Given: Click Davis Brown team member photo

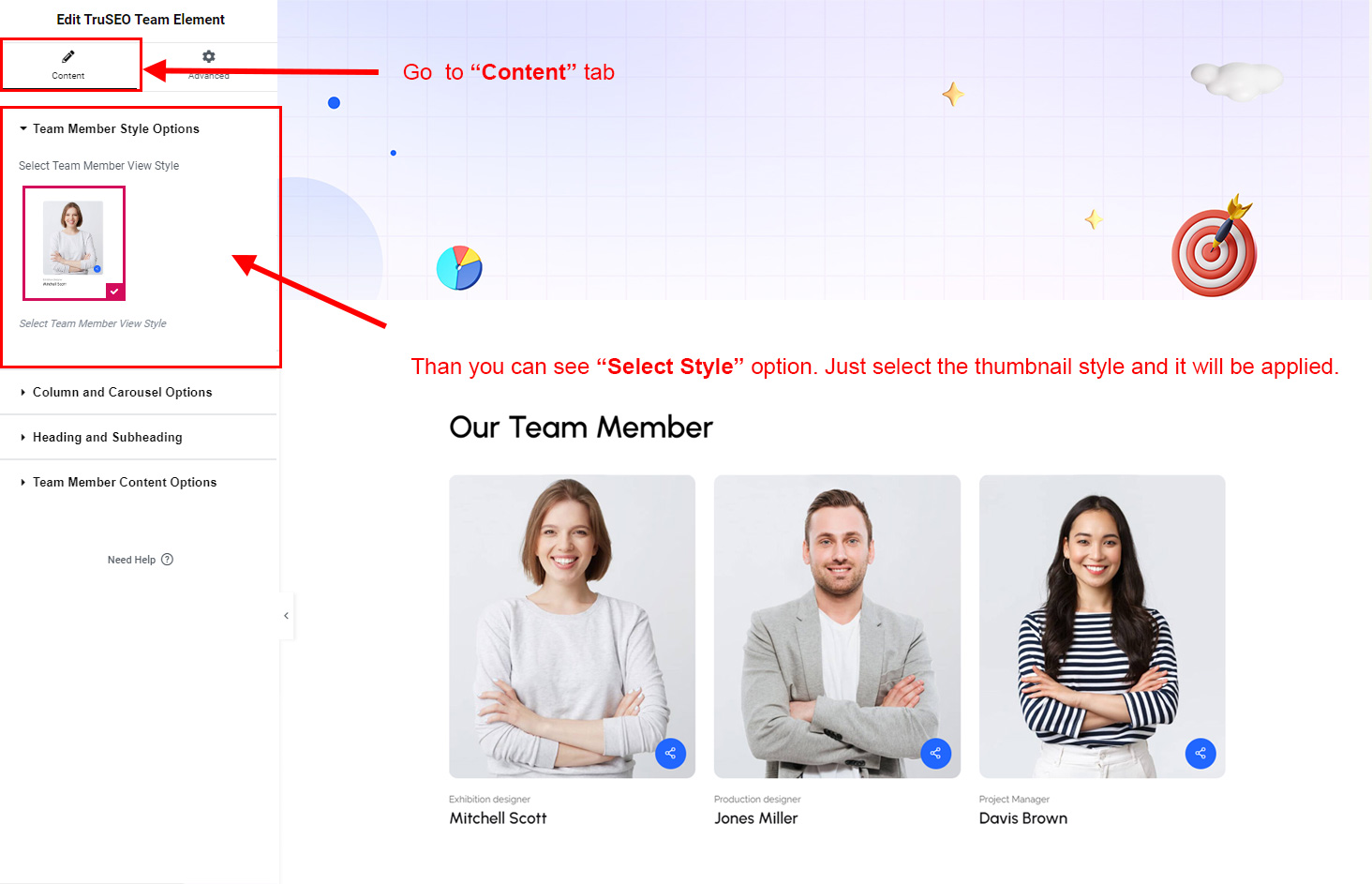Looking at the screenshot, I should point(1102,626).
